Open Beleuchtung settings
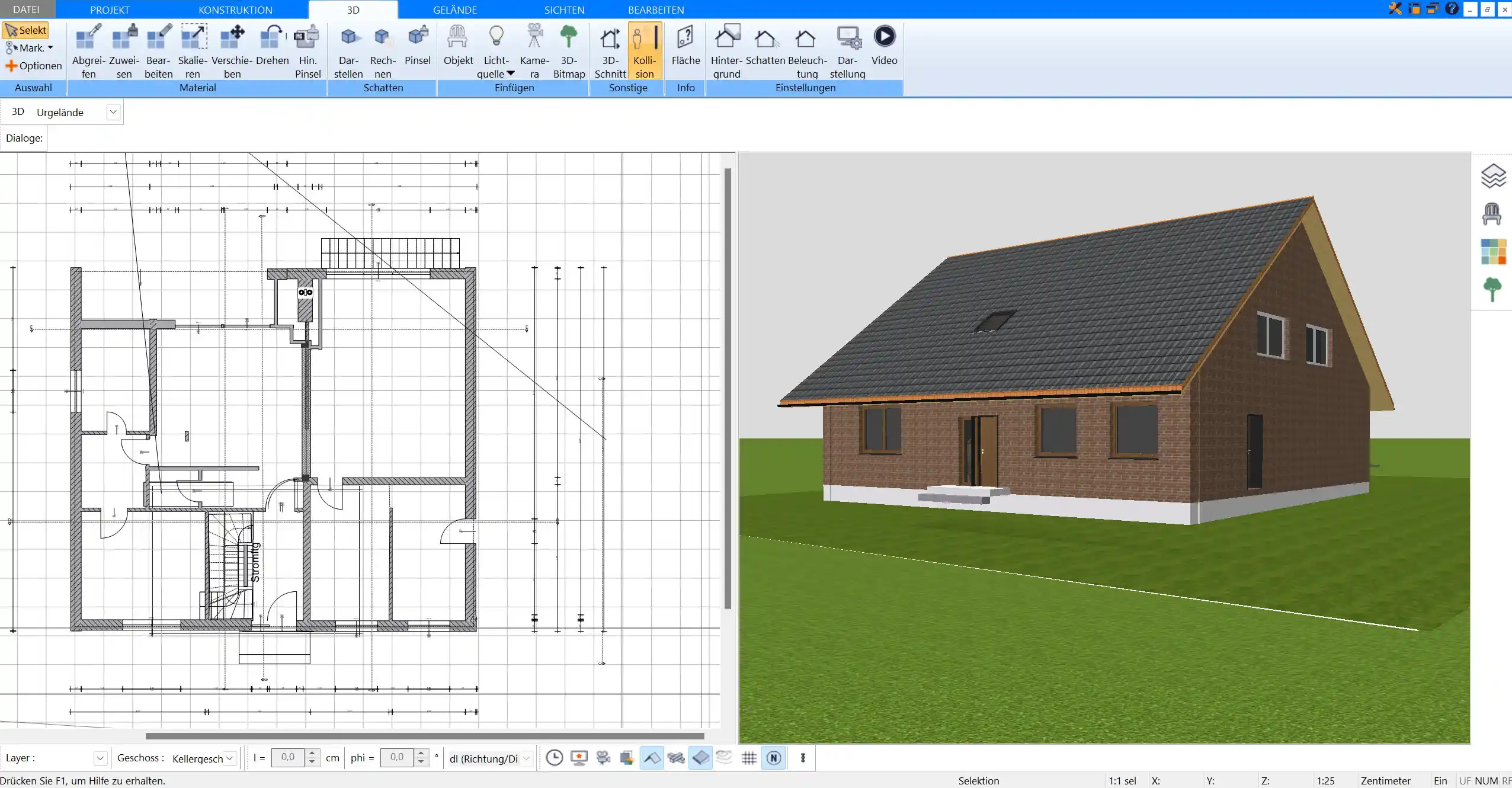Viewport: 1512px width, 788px height. click(807, 51)
